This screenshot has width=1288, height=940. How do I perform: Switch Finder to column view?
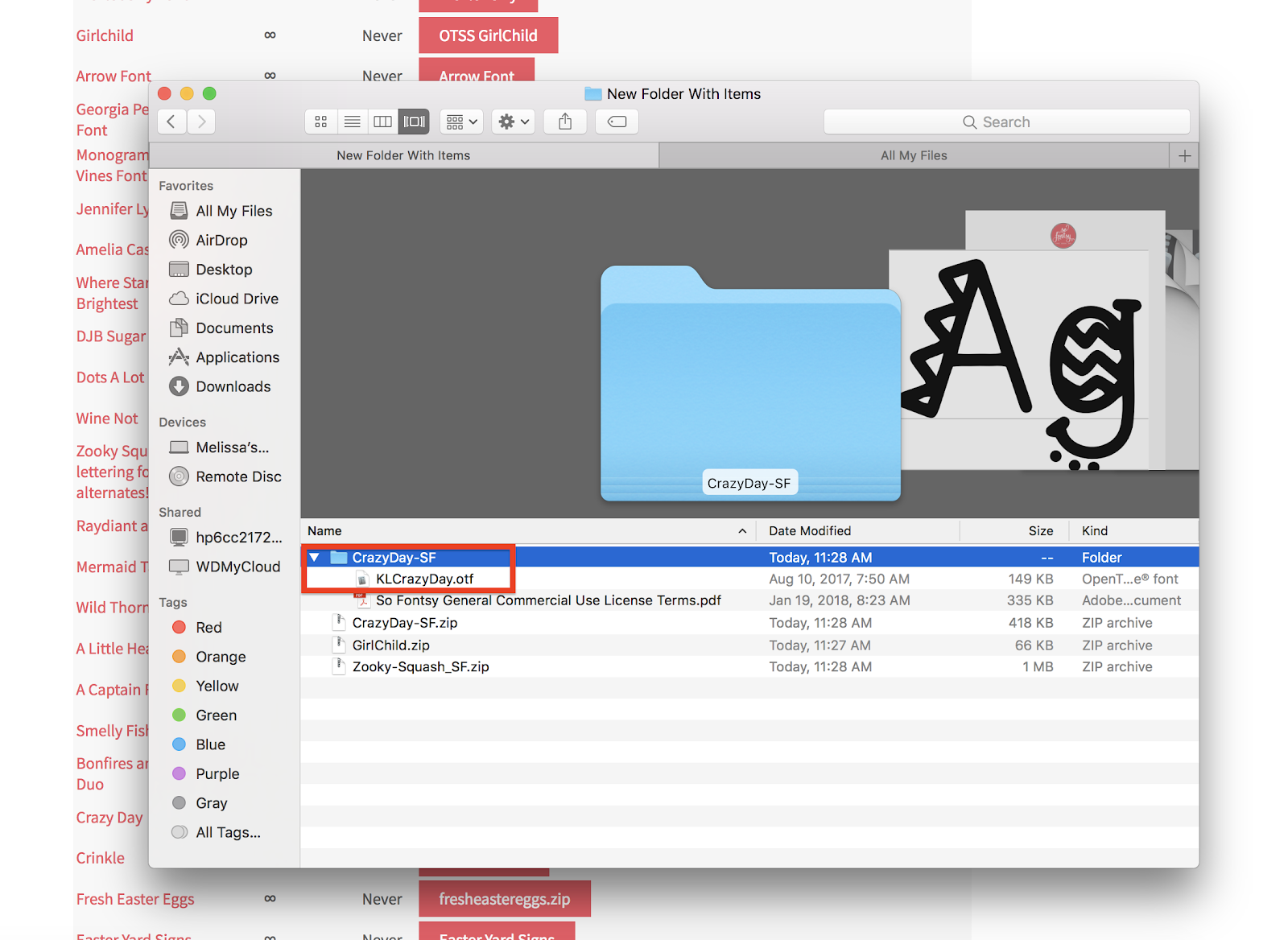(x=382, y=122)
